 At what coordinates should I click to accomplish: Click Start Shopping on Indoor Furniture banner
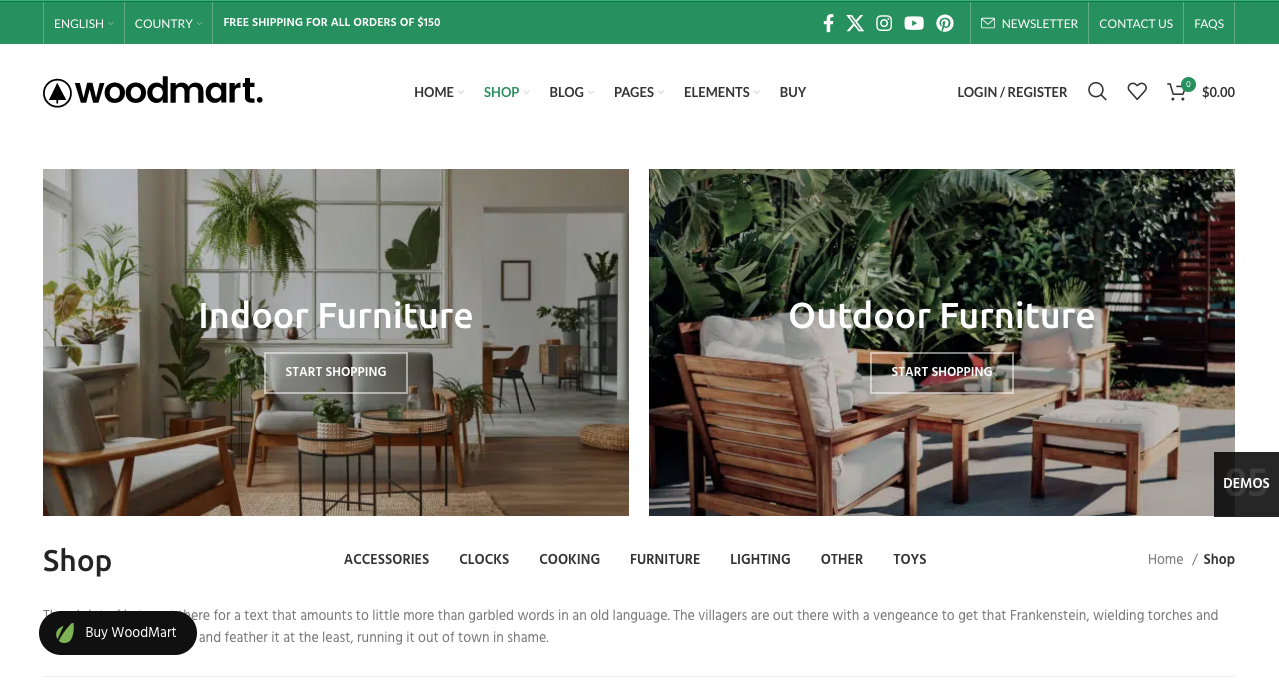tap(336, 372)
